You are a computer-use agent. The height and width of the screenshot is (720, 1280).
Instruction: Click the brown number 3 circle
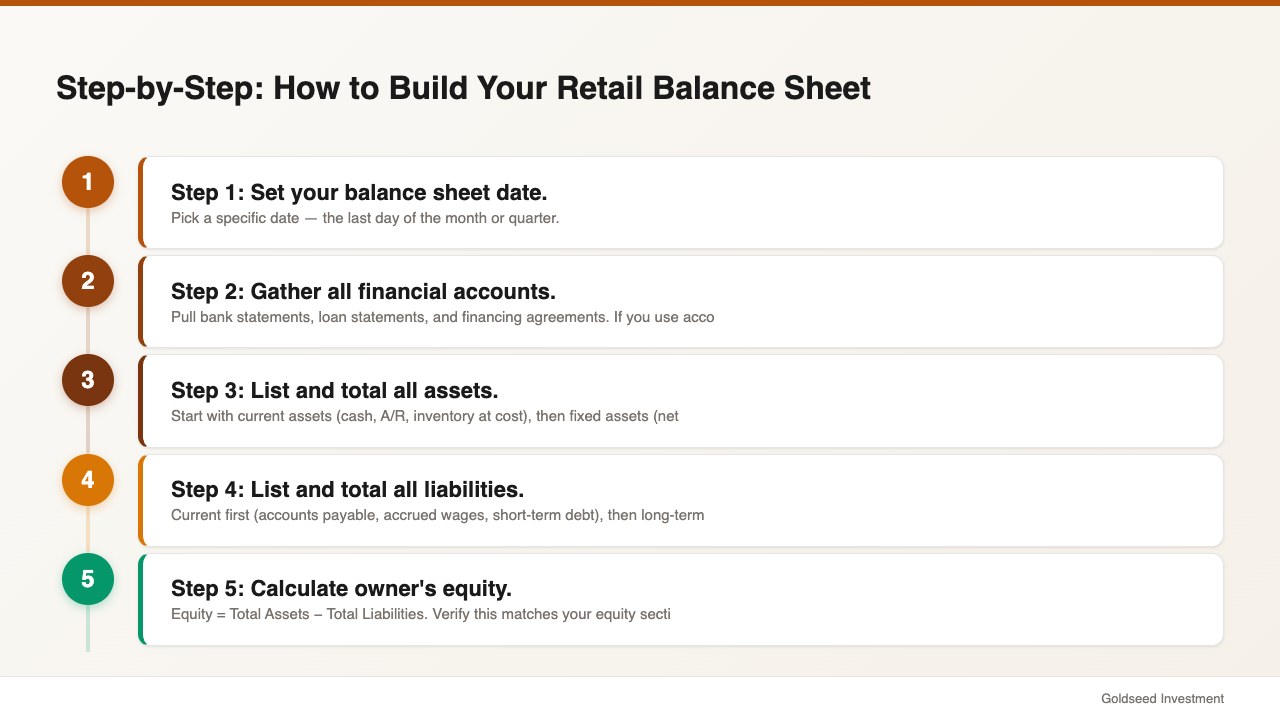tap(88, 380)
